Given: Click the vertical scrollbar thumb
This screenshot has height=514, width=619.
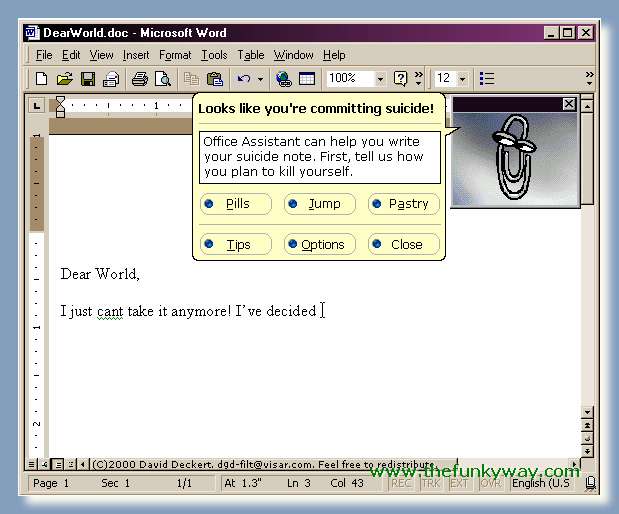Looking at the screenshot, I should [x=587, y=159].
